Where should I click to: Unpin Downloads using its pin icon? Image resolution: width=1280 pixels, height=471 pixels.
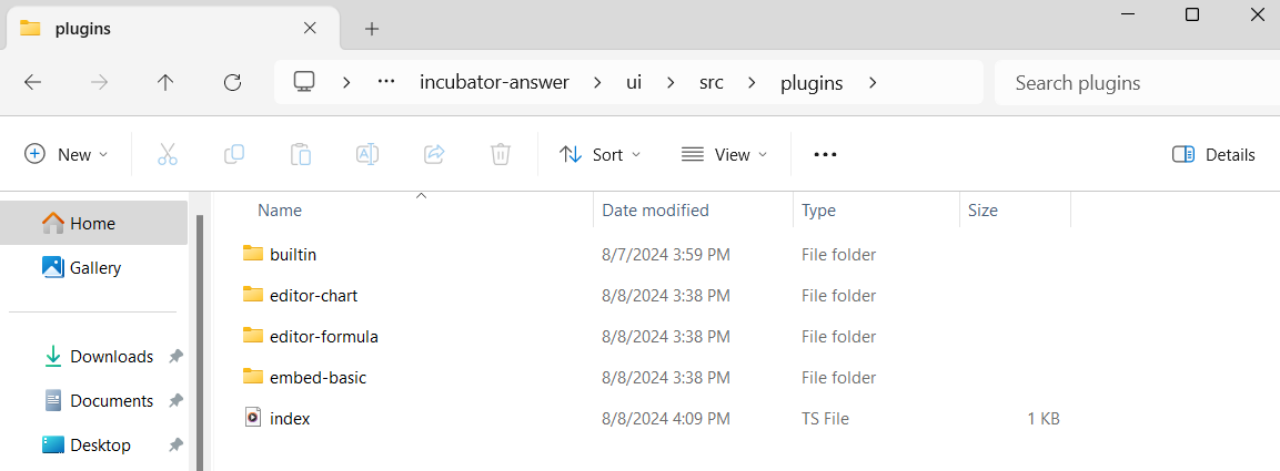coord(176,356)
